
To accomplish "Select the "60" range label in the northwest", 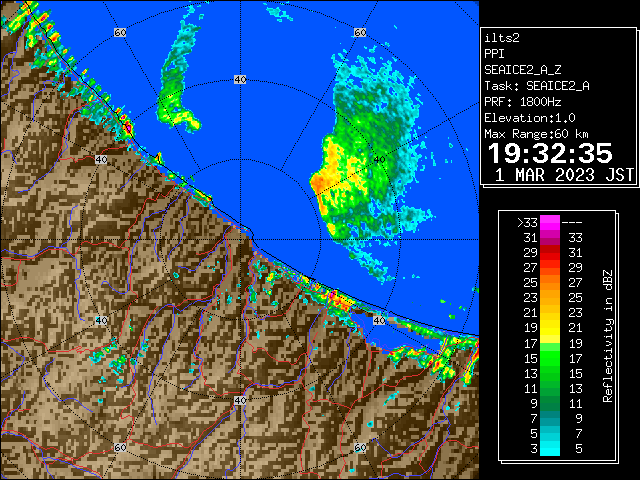I will click(x=120, y=32).
